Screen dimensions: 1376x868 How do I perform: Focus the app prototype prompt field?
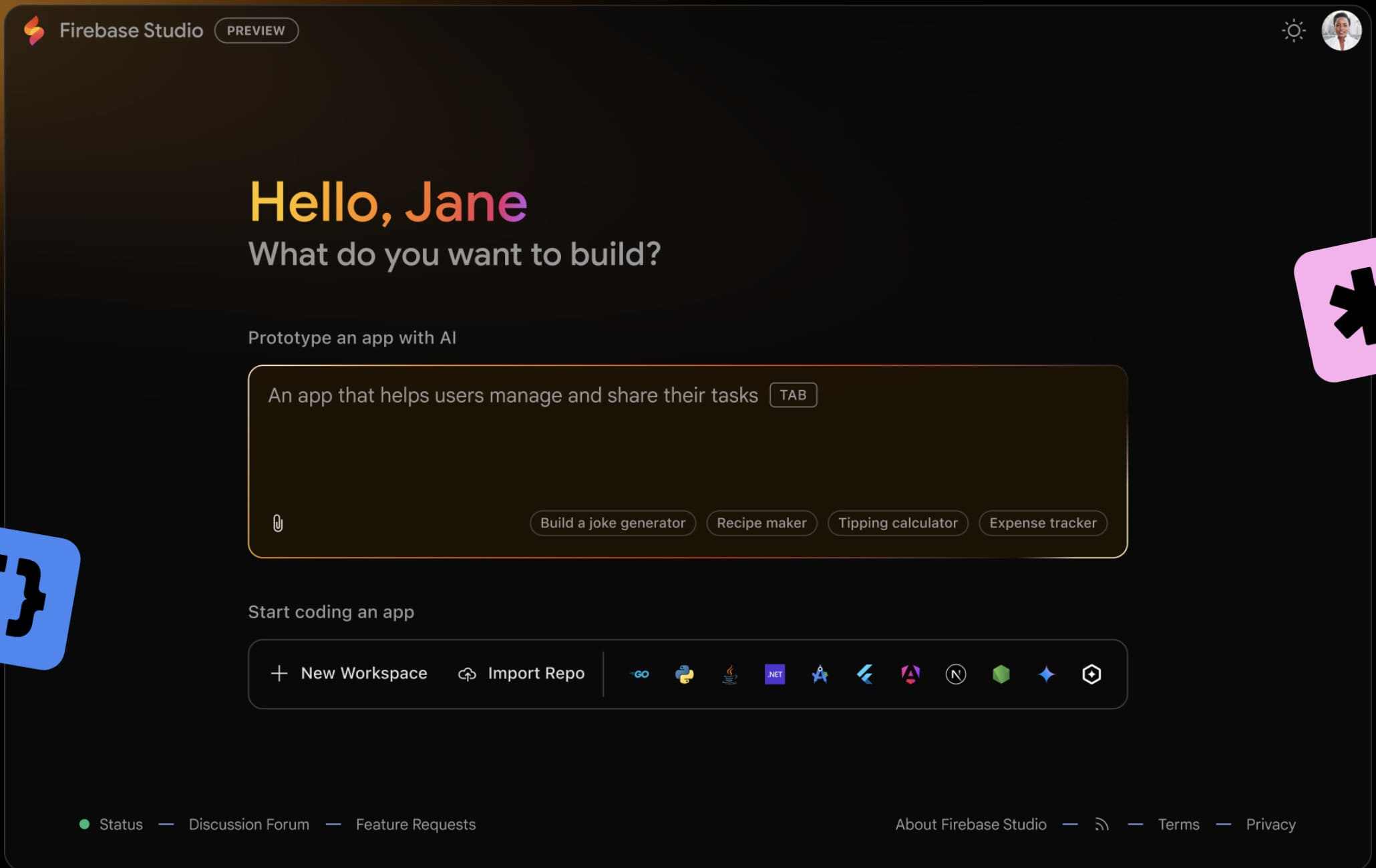687,447
